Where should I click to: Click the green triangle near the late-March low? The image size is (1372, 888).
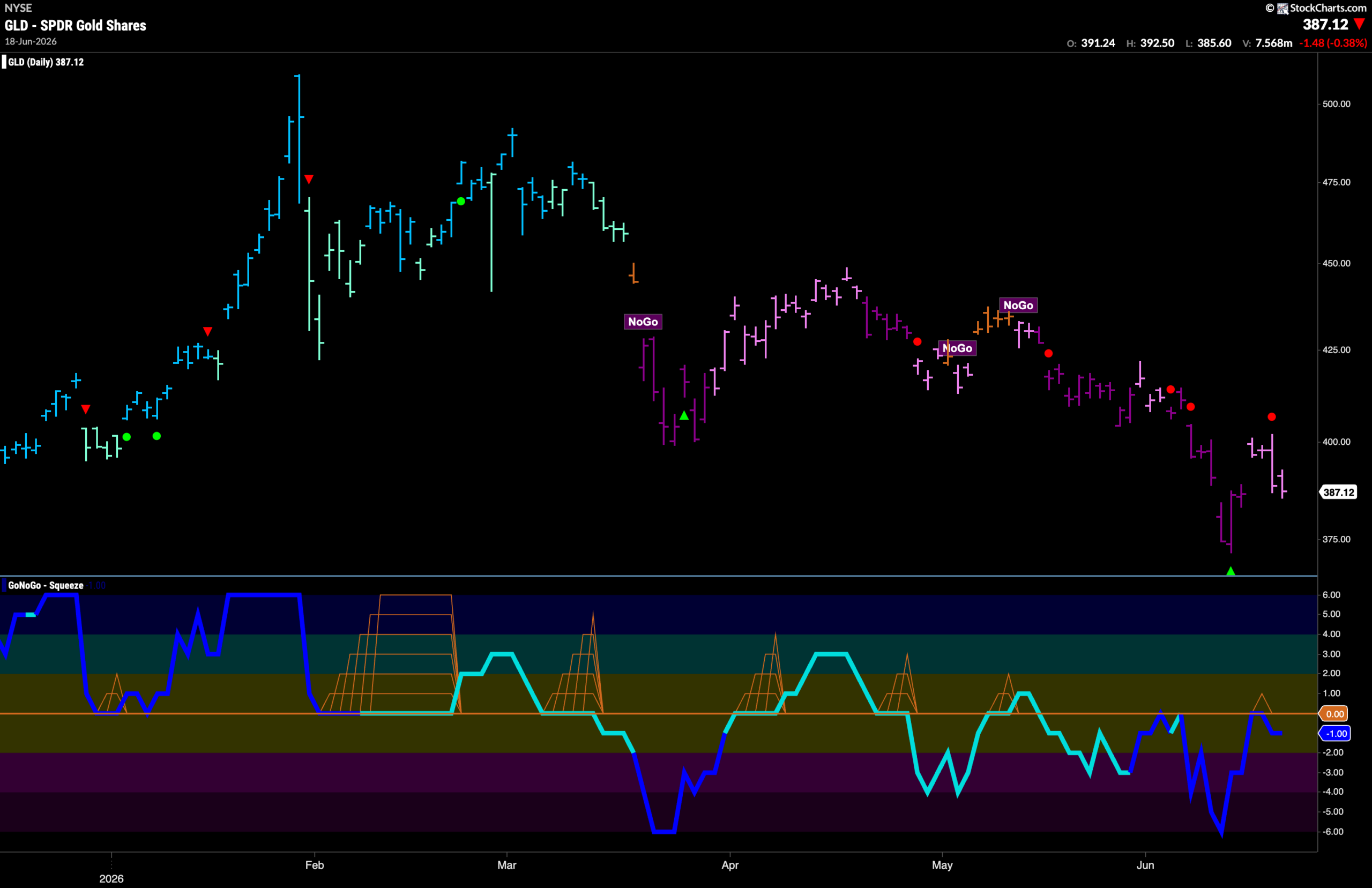click(x=684, y=415)
